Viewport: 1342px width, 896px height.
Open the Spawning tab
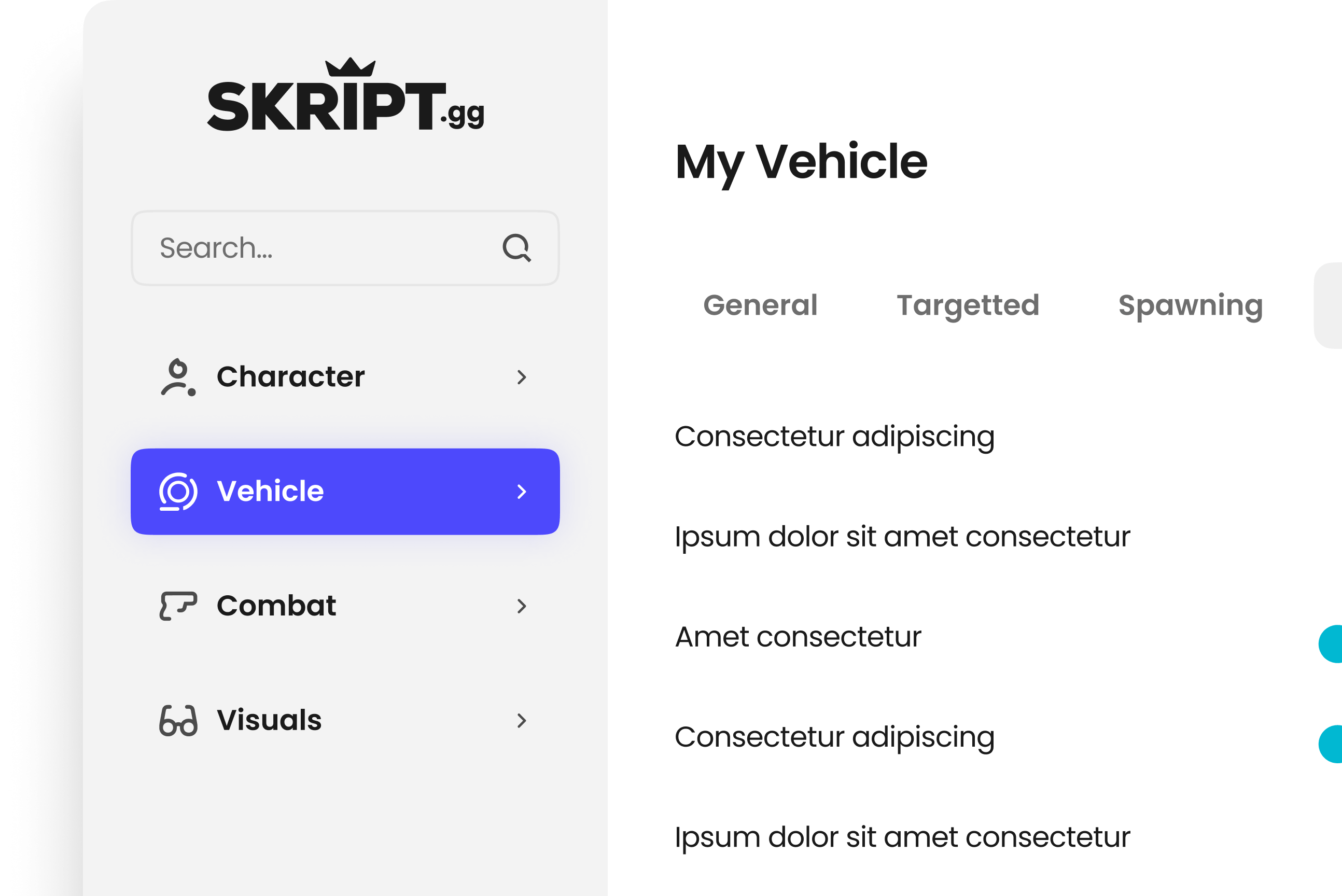pos(1190,305)
